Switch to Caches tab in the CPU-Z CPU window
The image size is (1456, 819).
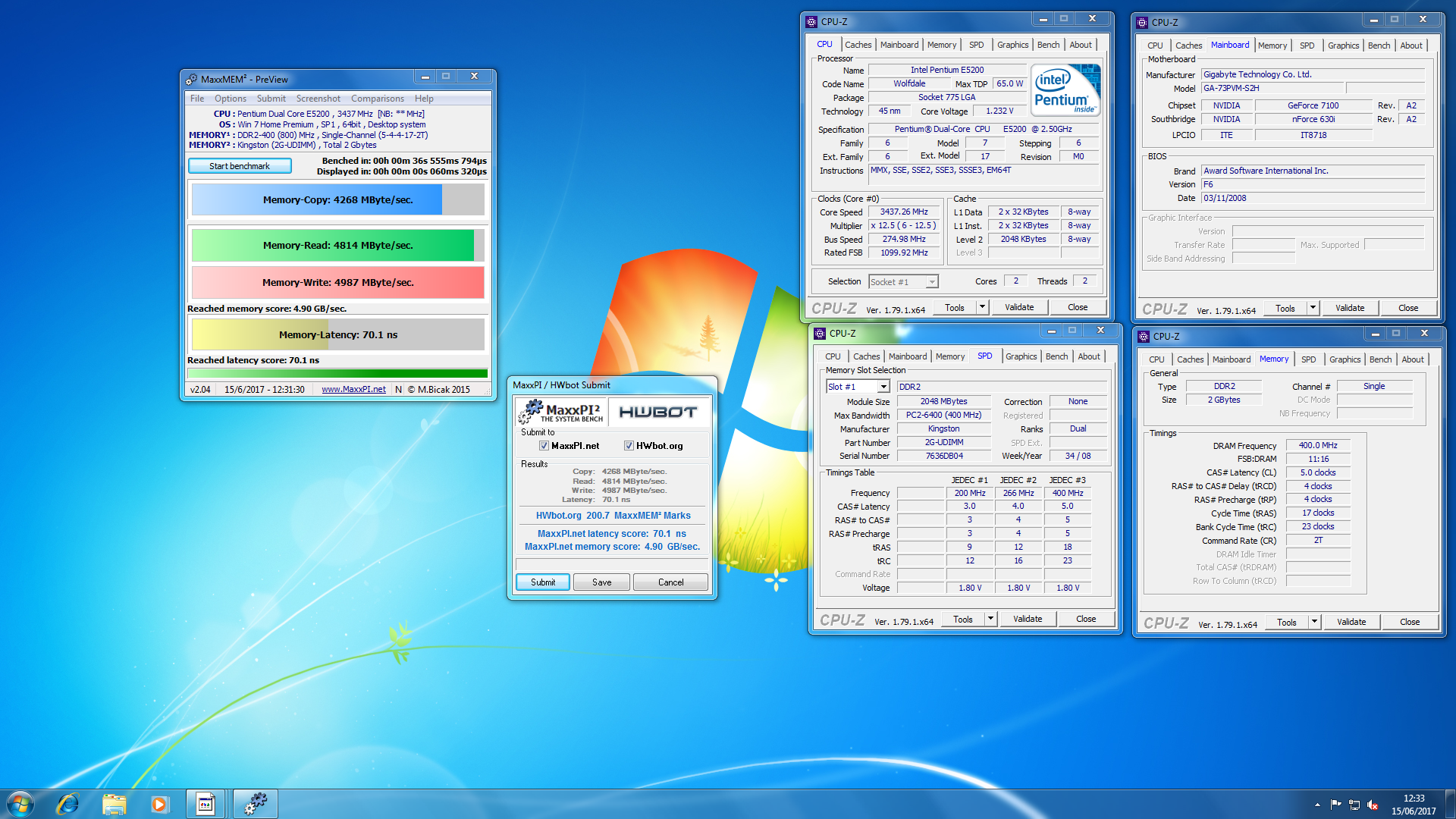click(858, 45)
